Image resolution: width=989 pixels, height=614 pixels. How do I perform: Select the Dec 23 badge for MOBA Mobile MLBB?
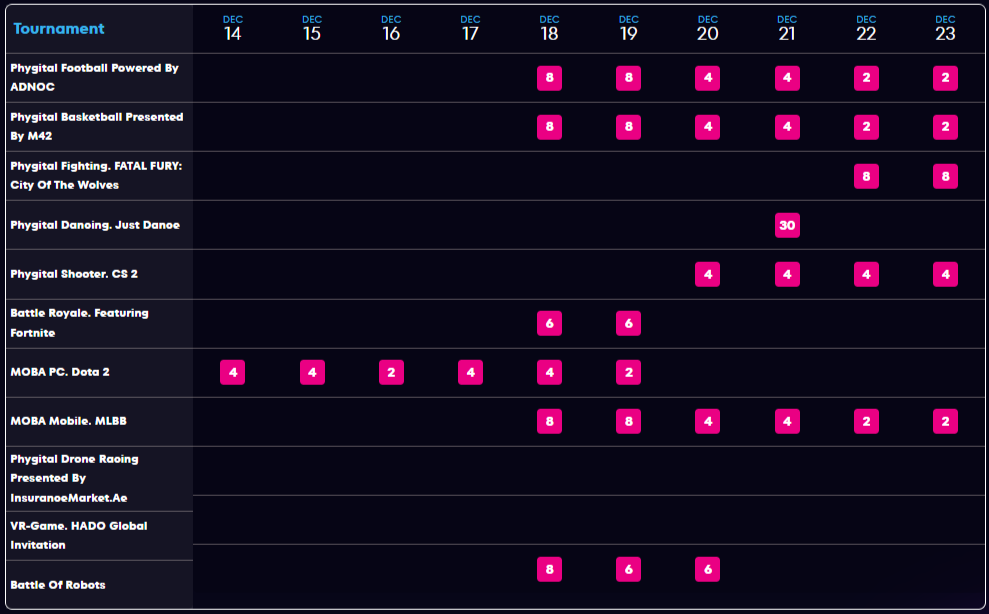[945, 421]
